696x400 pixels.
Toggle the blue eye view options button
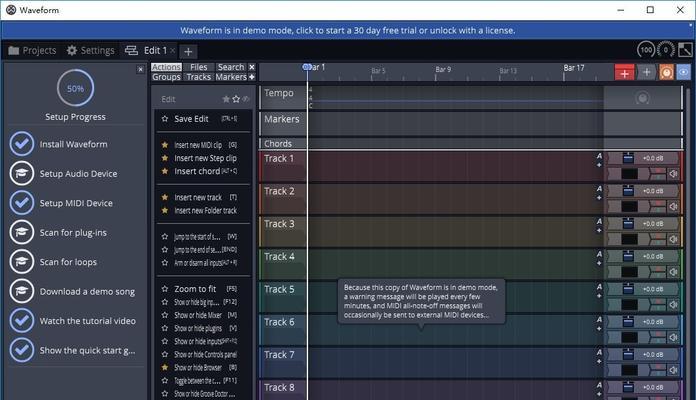point(684,72)
